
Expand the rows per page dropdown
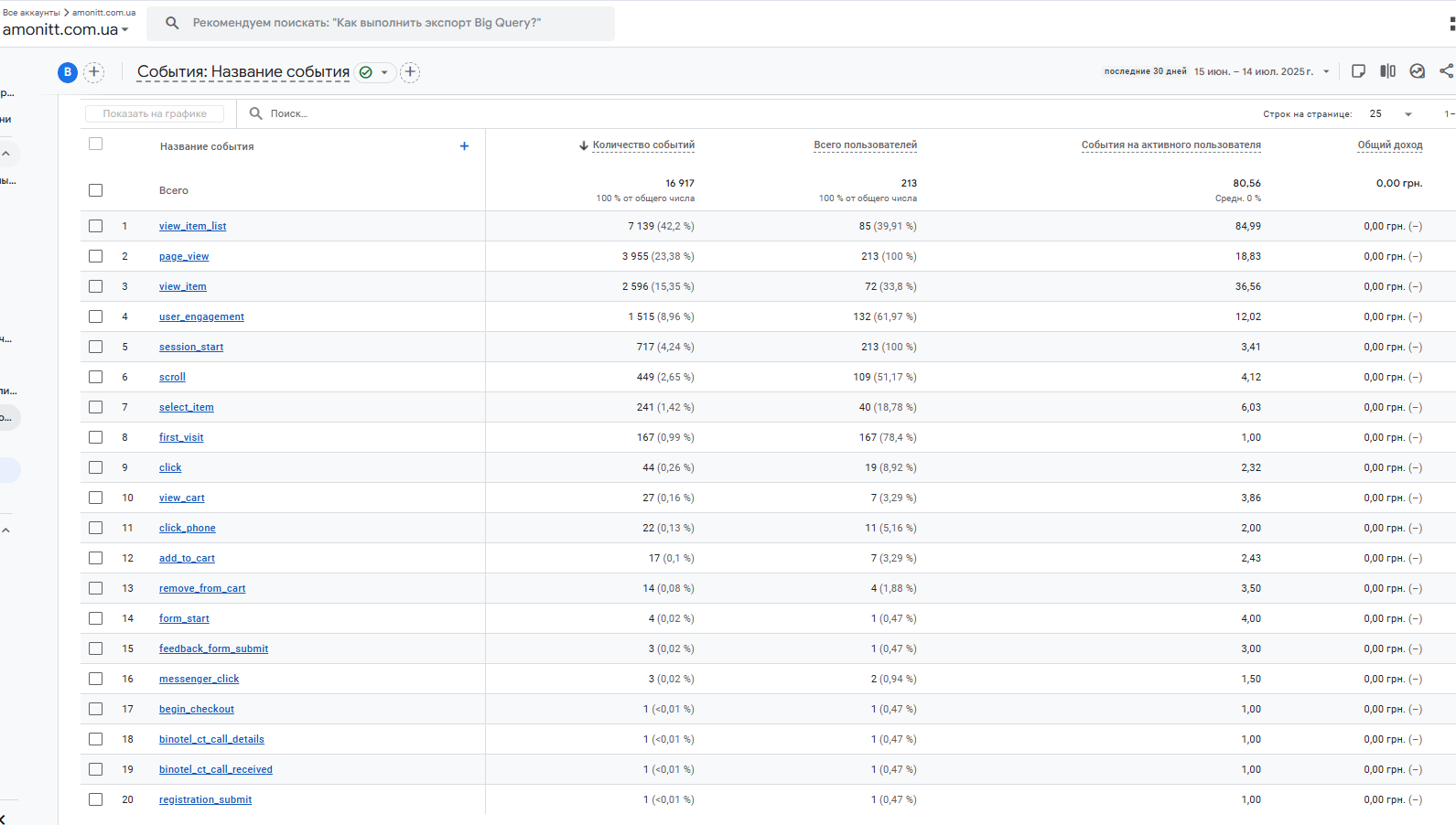point(1391,114)
